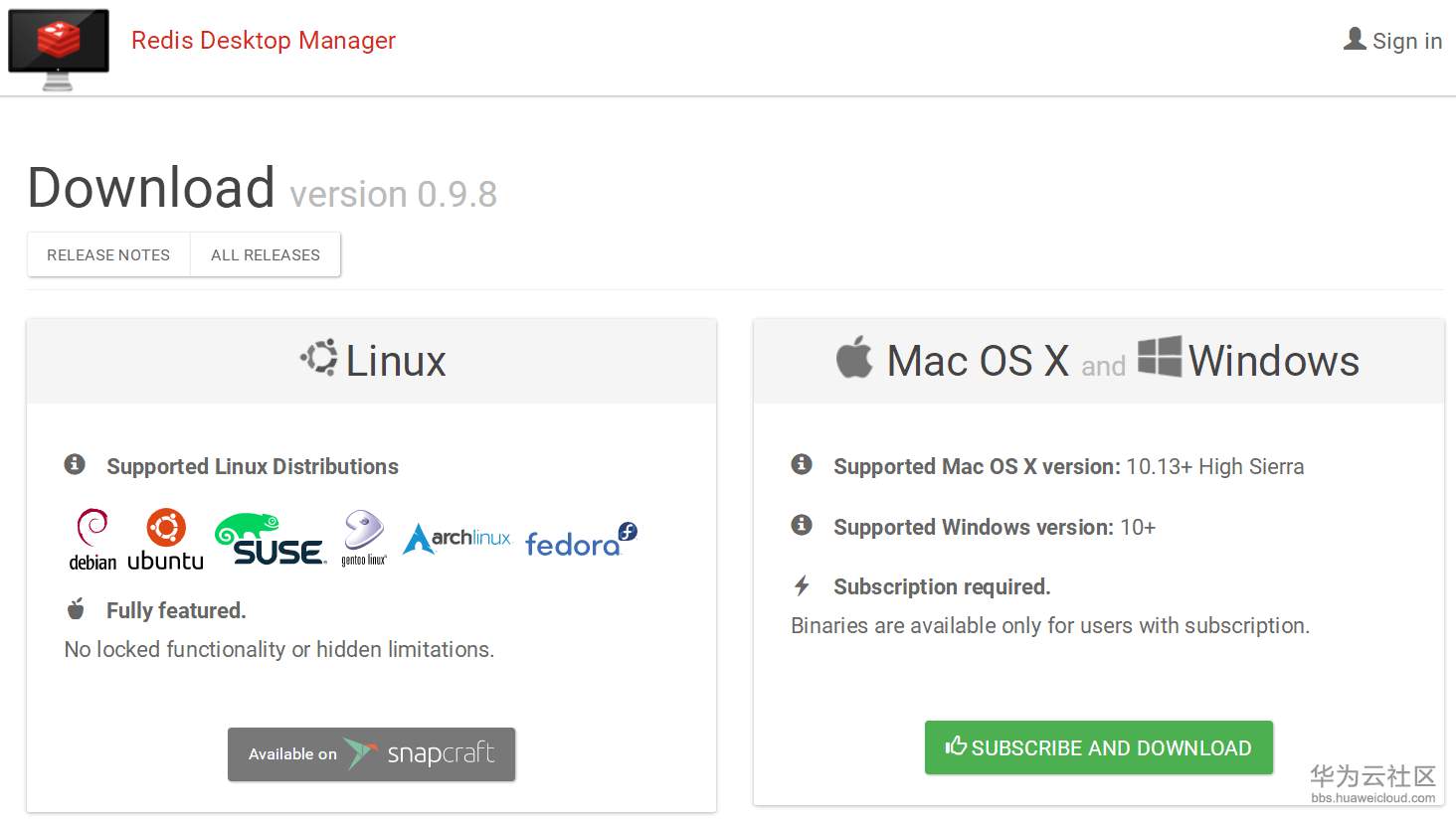Click the Fedora logo
Screen dimensions: 1456x823
click(580, 541)
